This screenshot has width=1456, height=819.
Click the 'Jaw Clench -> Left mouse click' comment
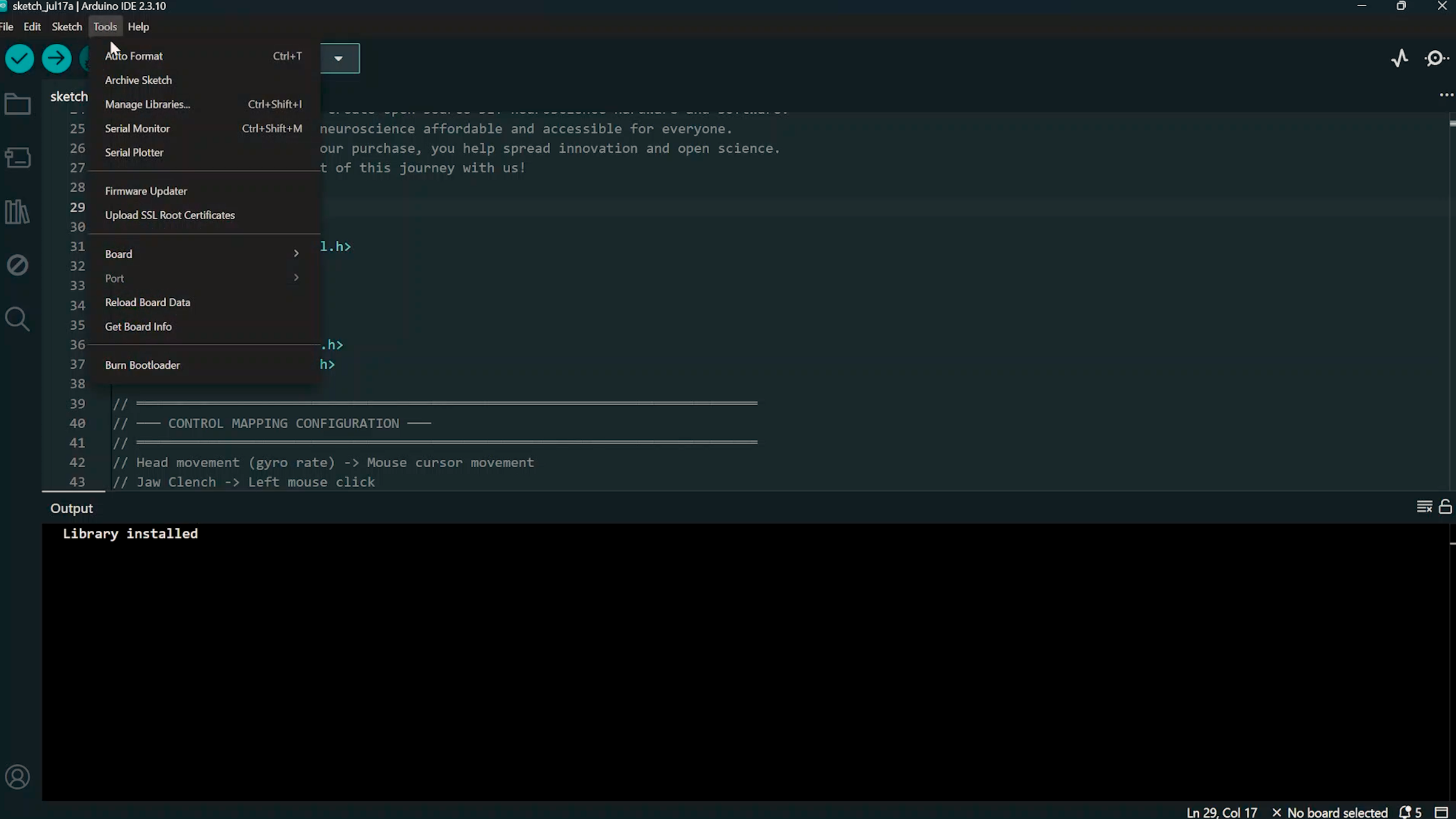pos(244,482)
